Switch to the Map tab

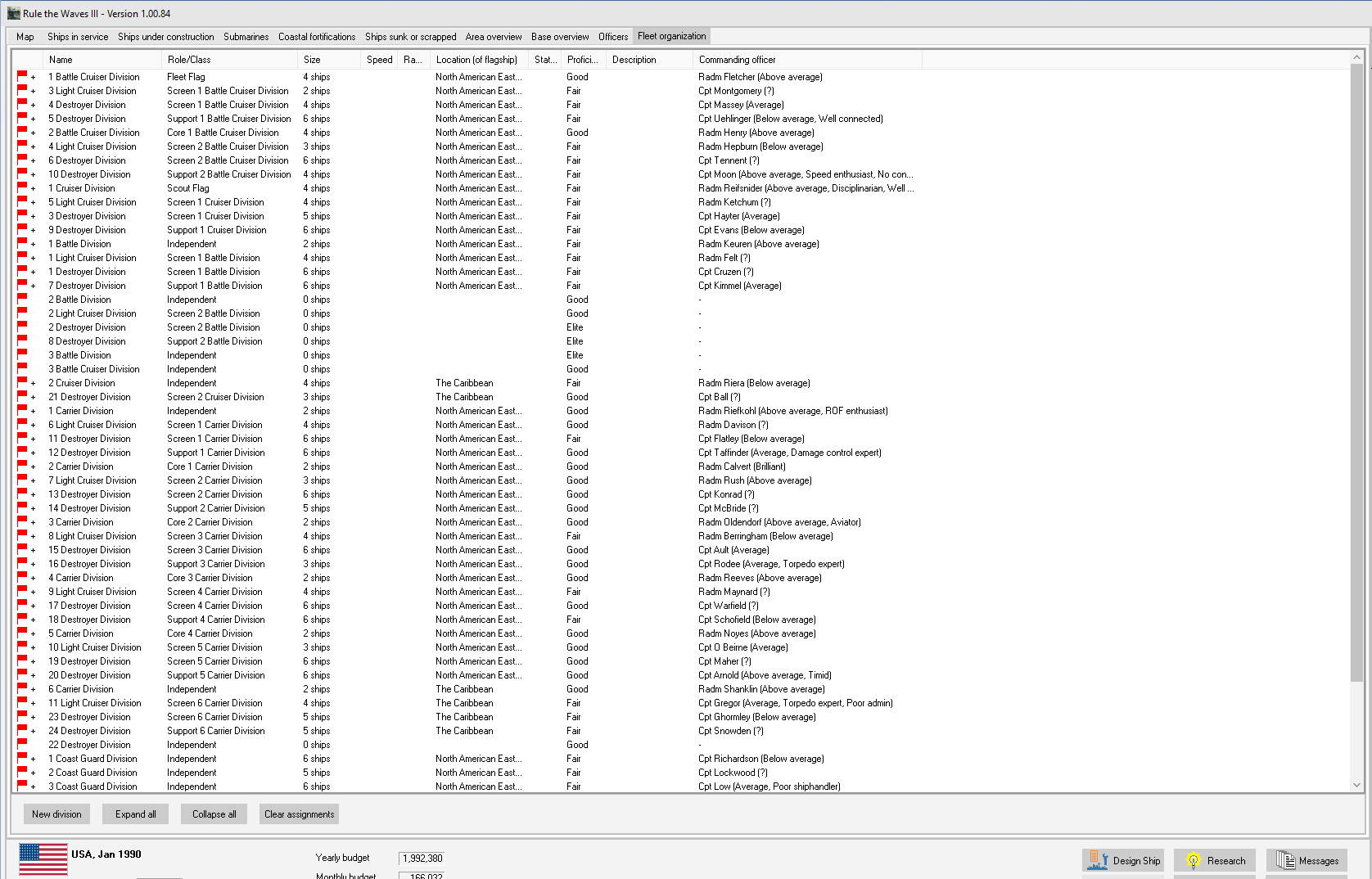pyautogui.click(x=25, y=37)
